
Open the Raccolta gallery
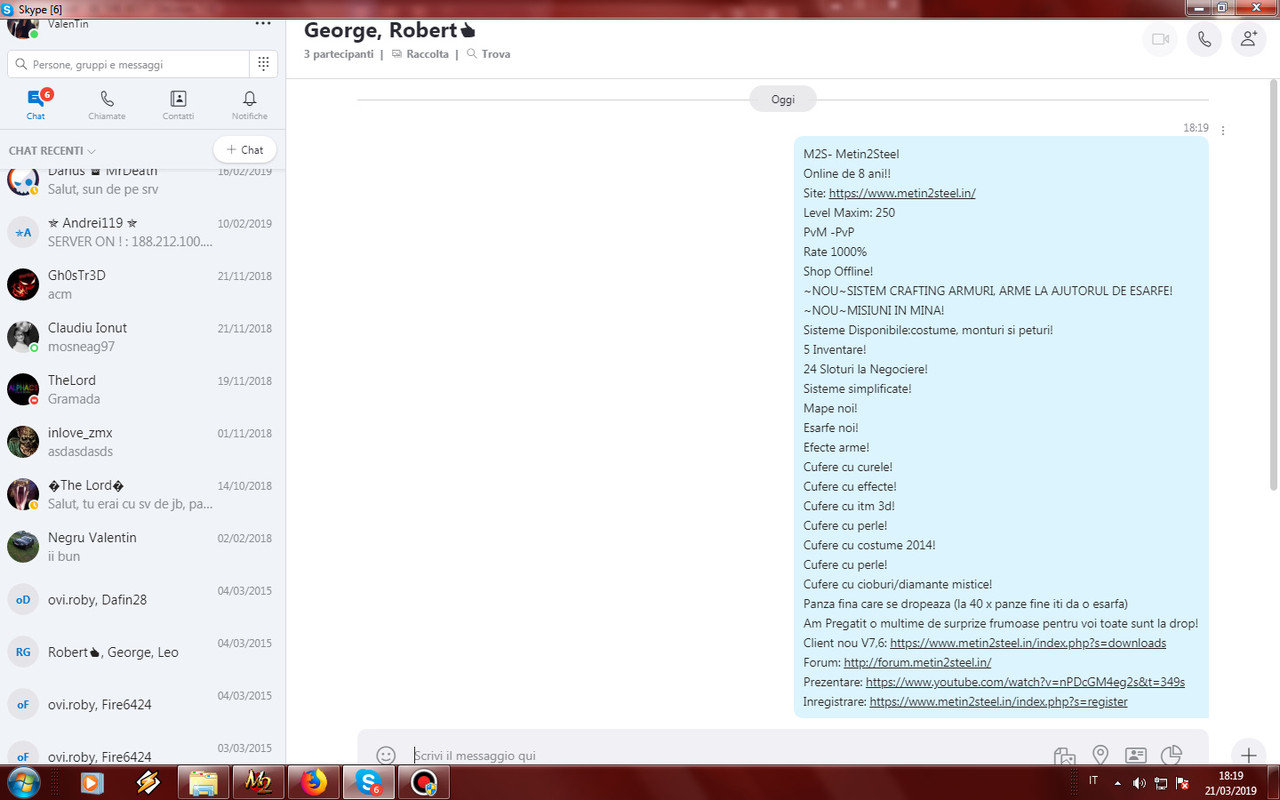[420, 54]
